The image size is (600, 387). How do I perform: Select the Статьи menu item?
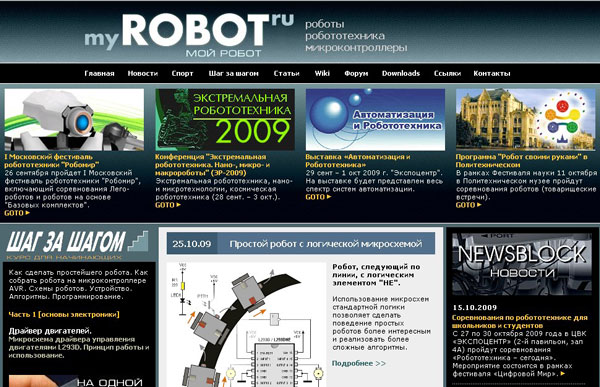pos(287,73)
